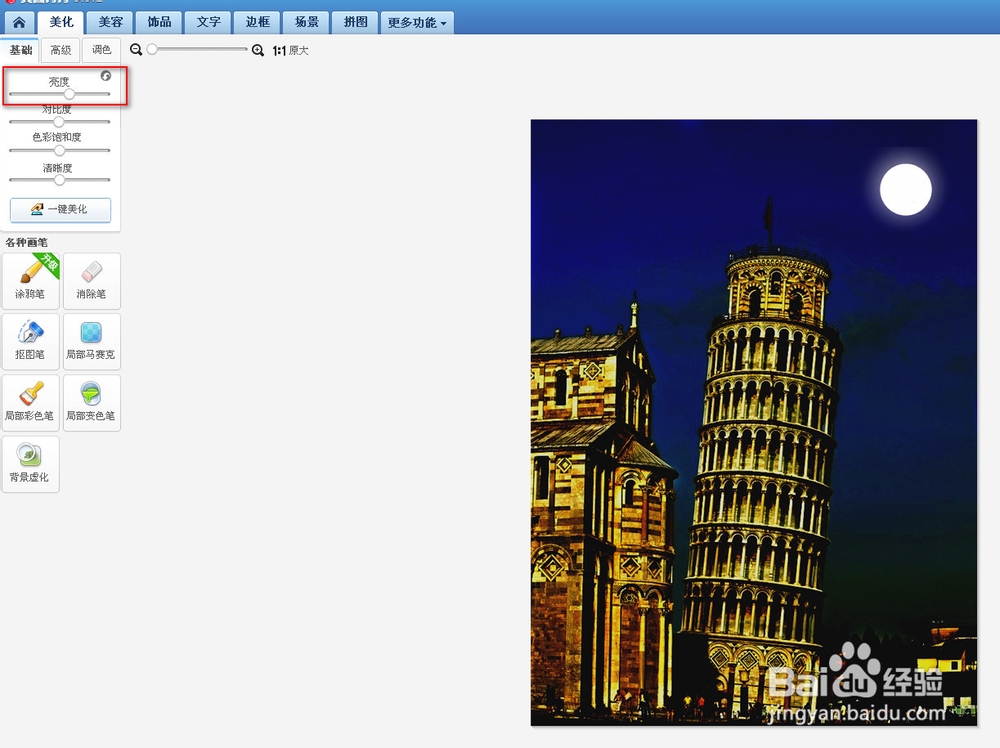This screenshot has width=1000, height=748.
Task: Switch to the 调色 sub-tab
Action: 101,50
